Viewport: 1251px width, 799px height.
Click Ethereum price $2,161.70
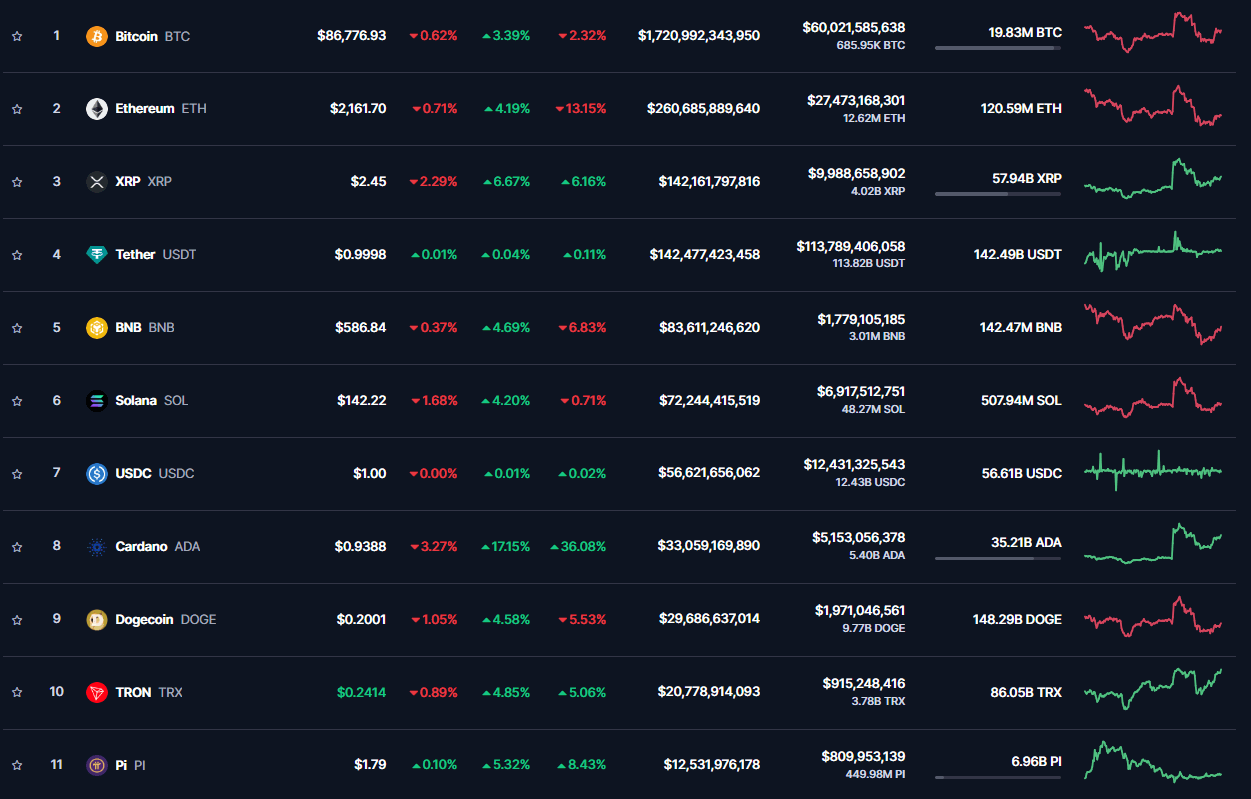click(x=358, y=109)
